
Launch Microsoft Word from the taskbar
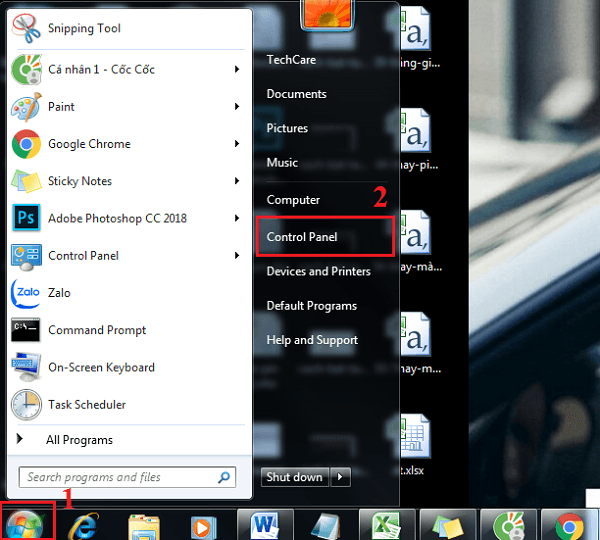(264, 525)
